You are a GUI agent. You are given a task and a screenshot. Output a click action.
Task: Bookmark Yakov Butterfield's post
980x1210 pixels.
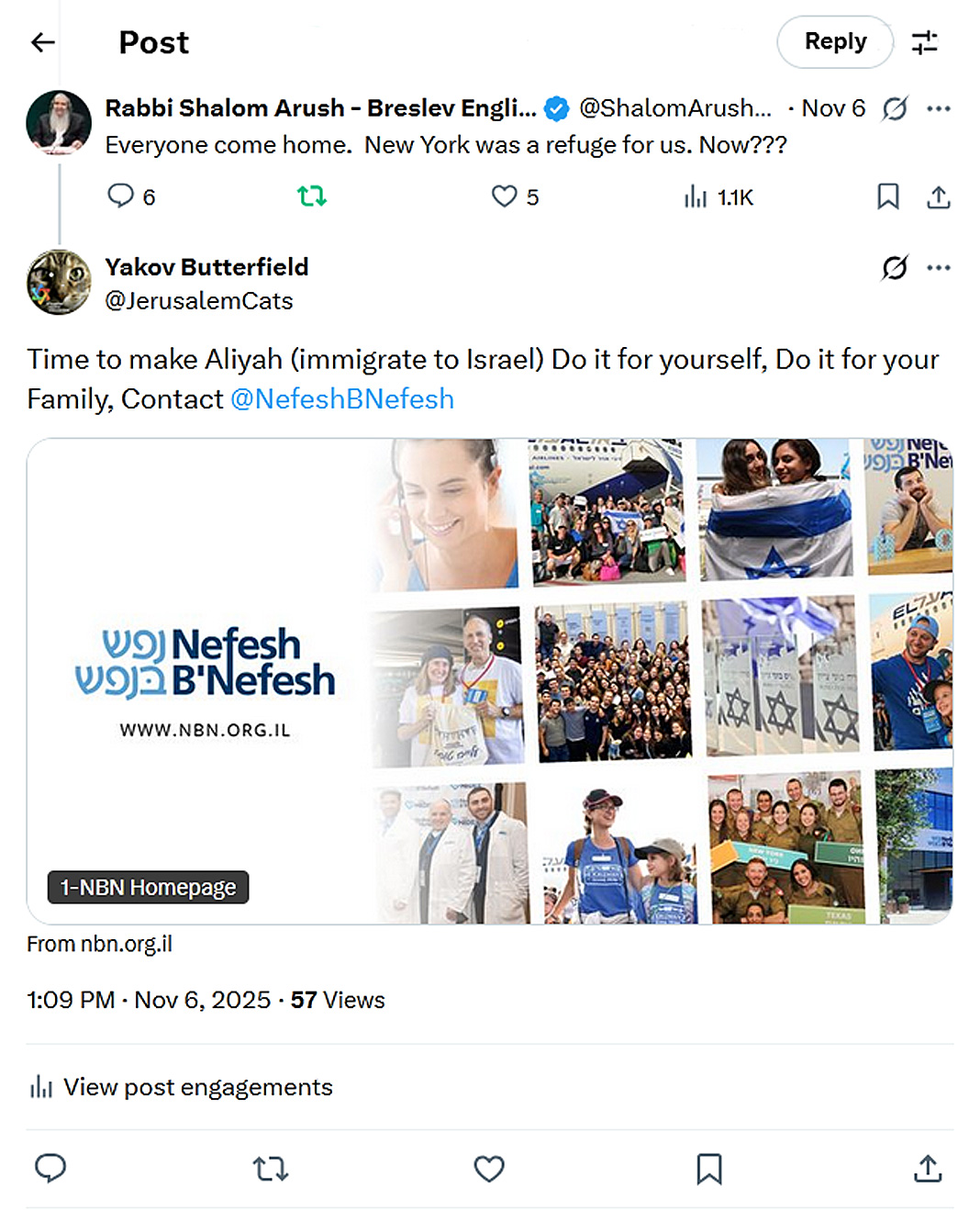[709, 1169]
